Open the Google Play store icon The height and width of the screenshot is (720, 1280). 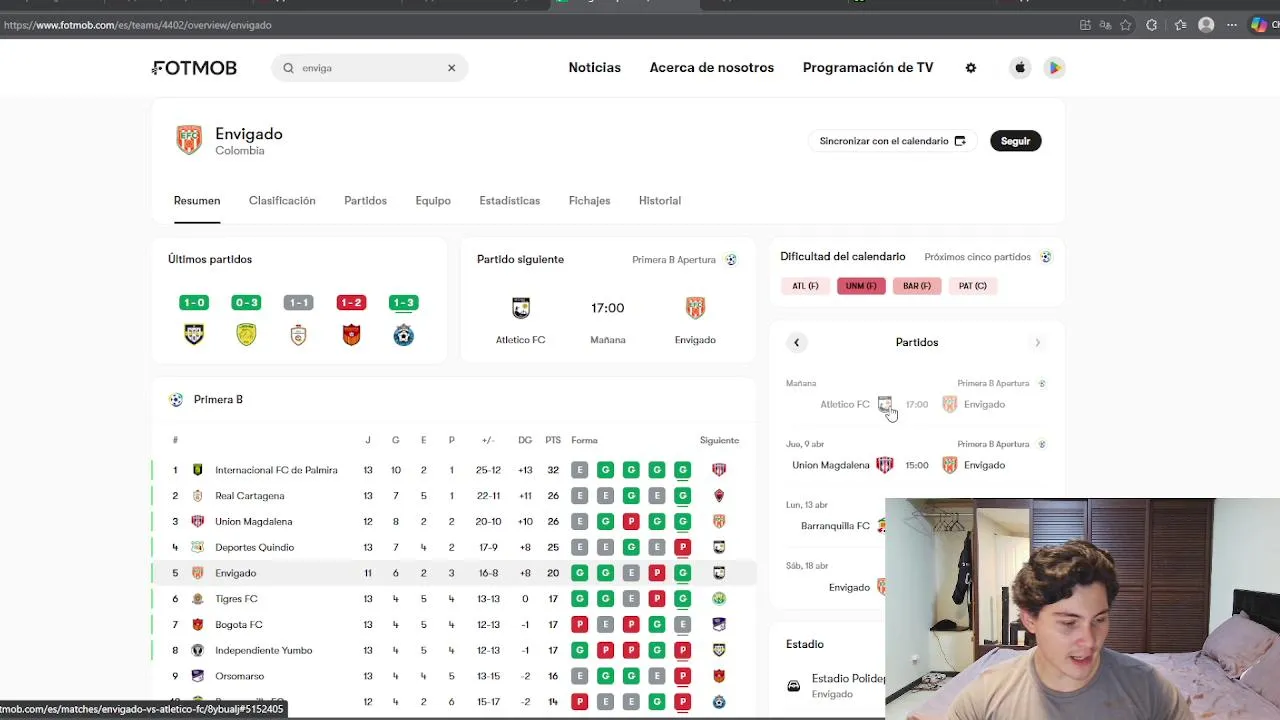point(1054,68)
